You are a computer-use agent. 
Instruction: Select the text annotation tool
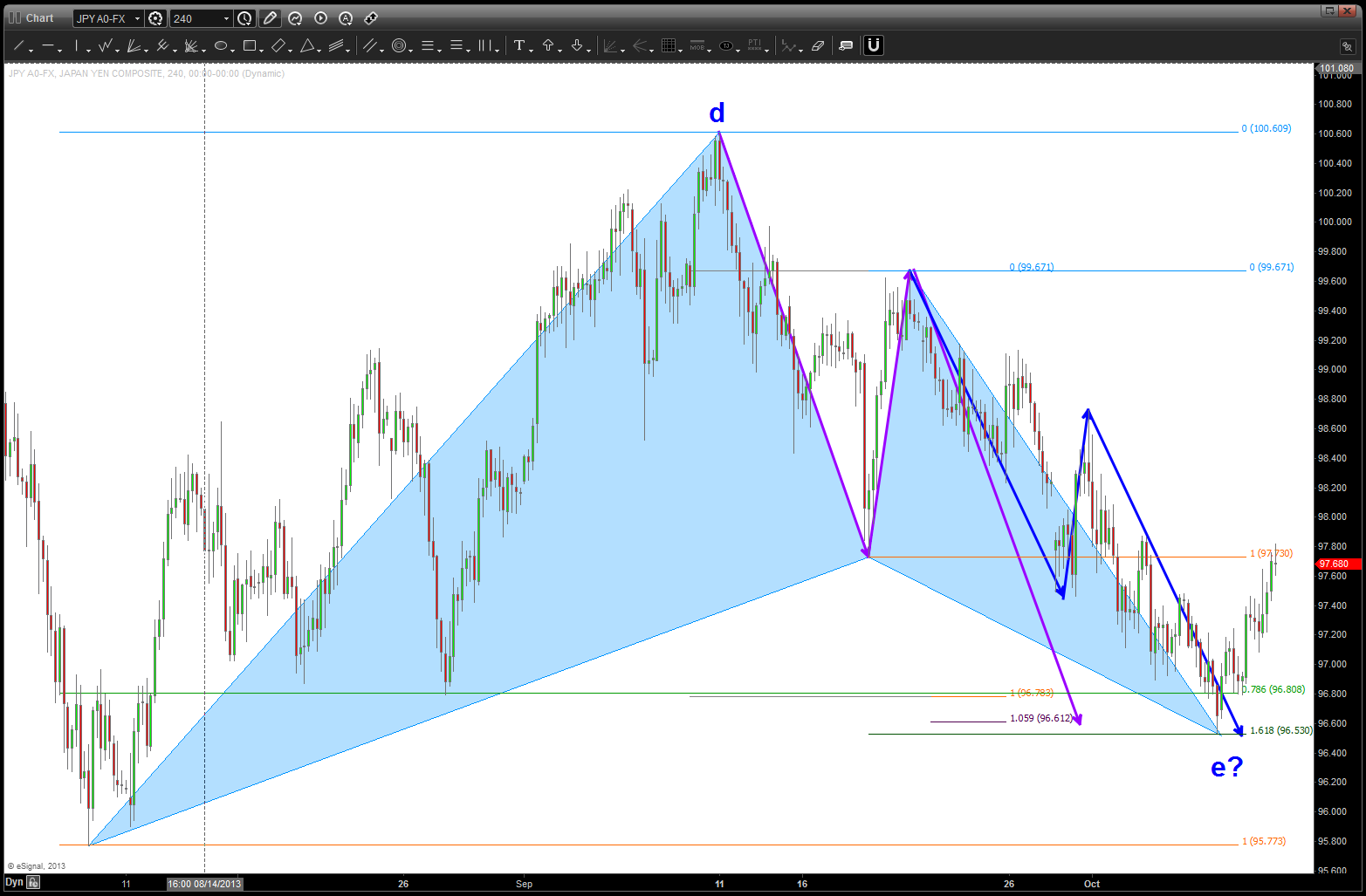pyautogui.click(x=519, y=45)
